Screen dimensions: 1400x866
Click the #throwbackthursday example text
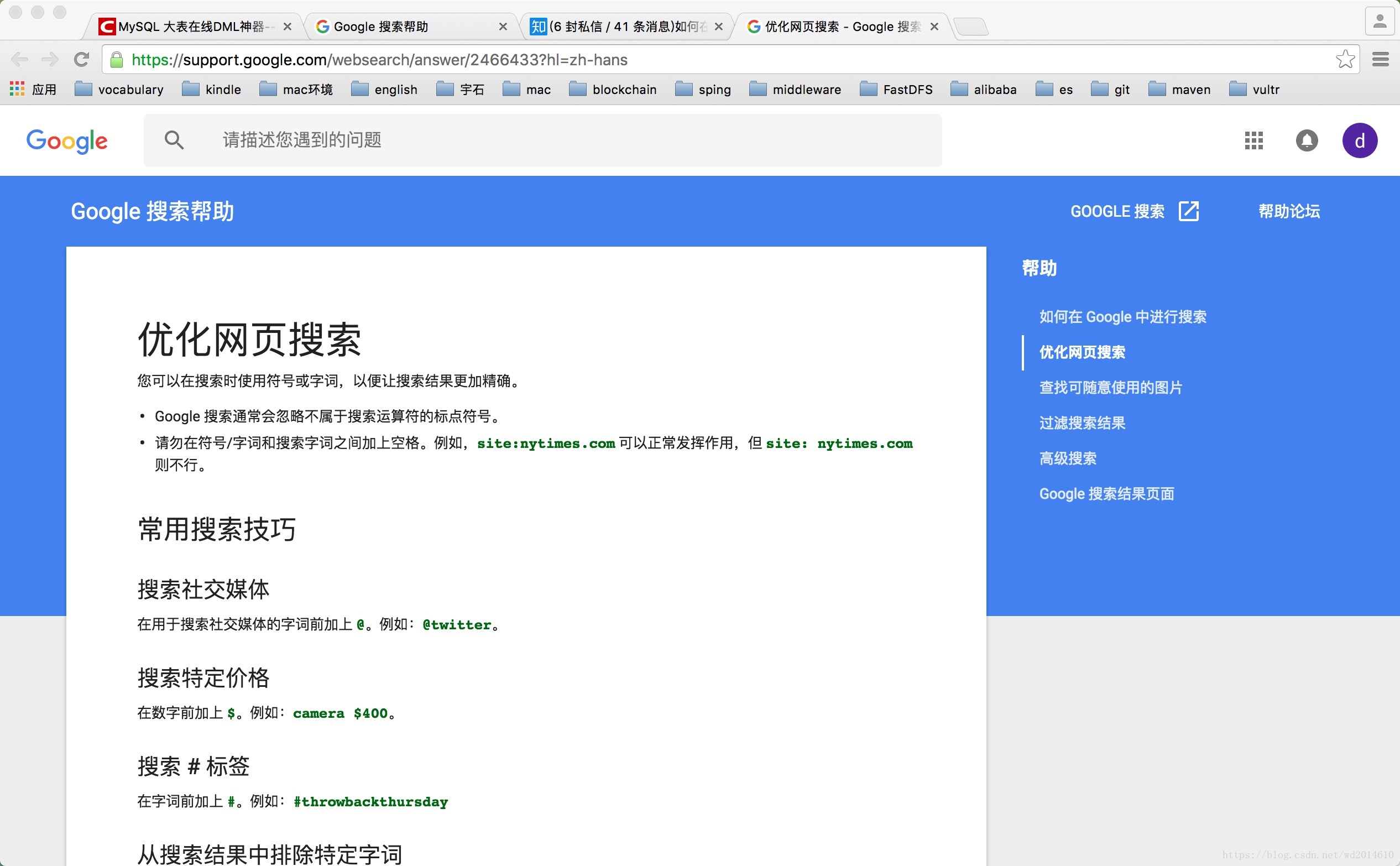coord(371,802)
